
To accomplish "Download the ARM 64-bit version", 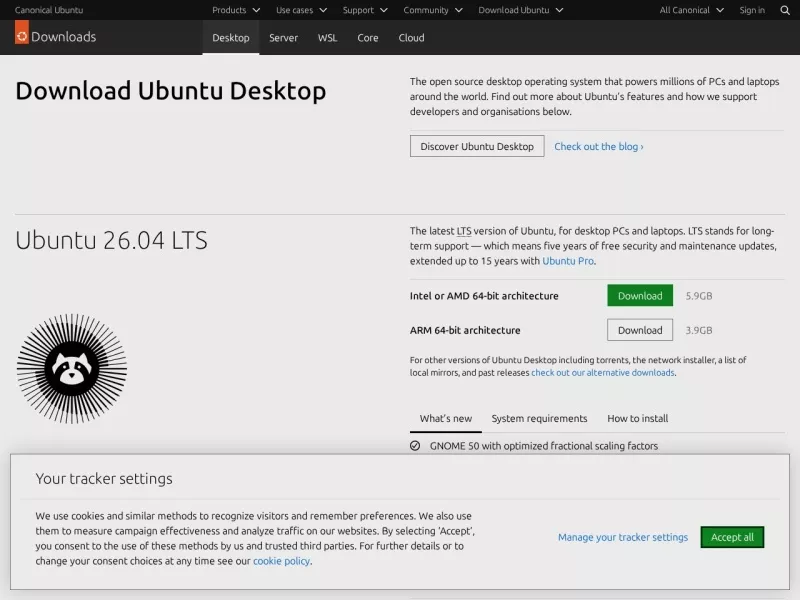I will point(640,330).
